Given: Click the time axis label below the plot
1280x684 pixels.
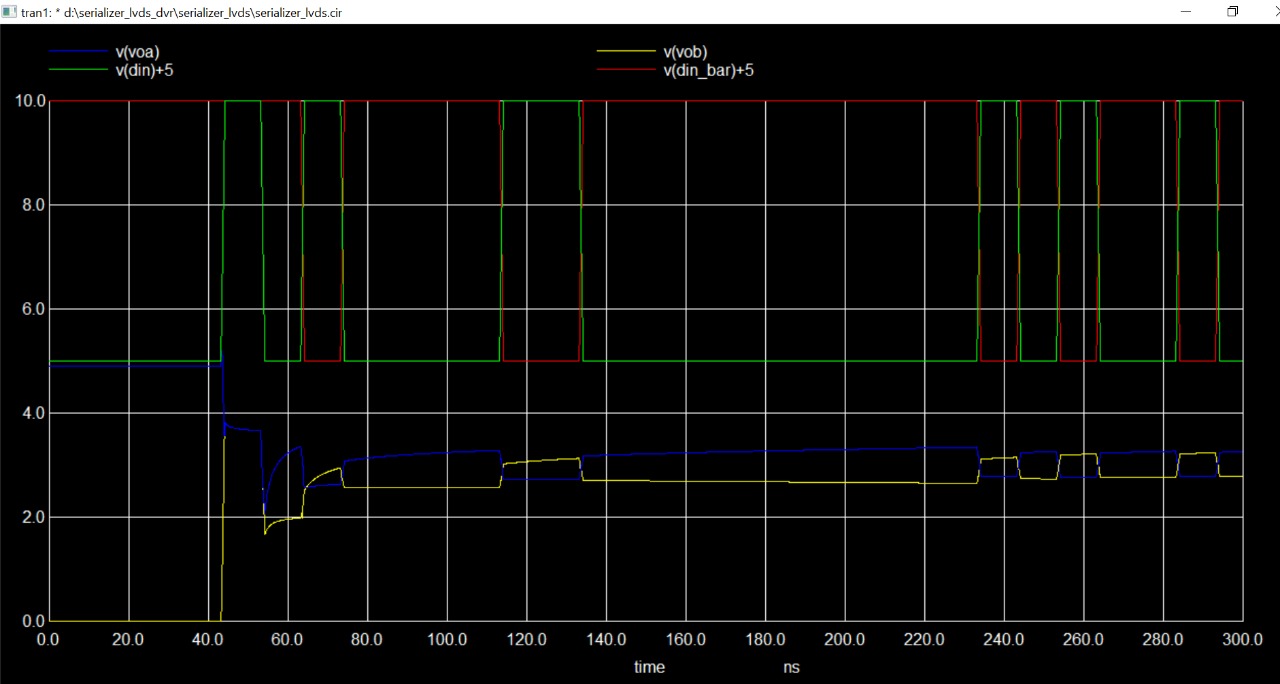Looking at the screenshot, I should 649,667.
